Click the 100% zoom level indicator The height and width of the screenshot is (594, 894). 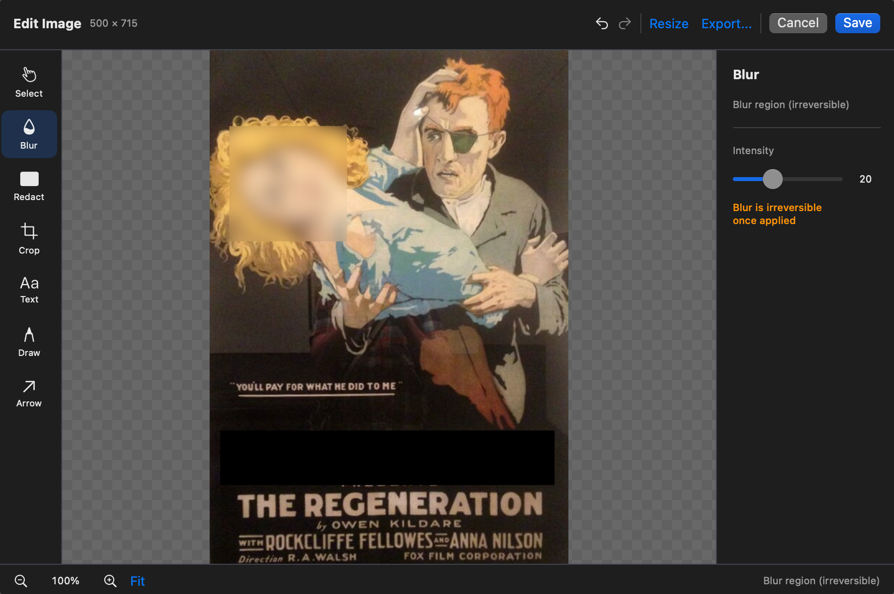tap(65, 580)
